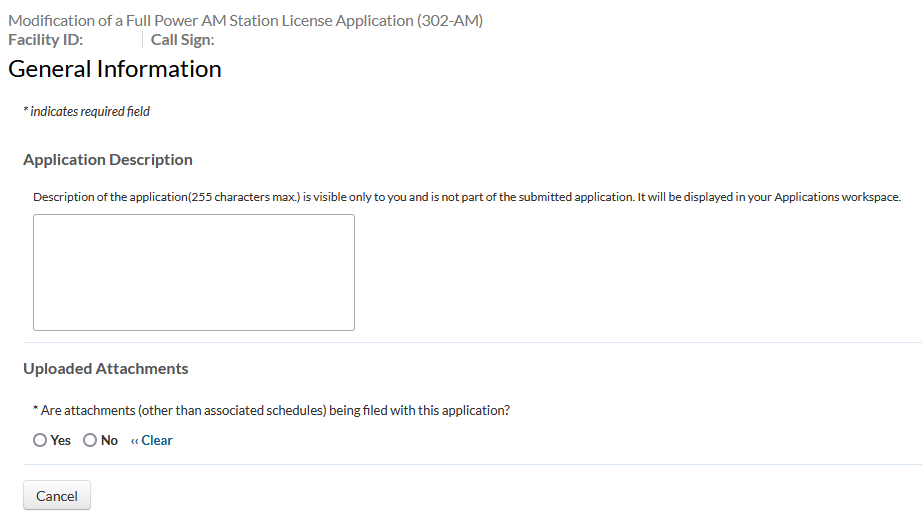Click the General Information heading
This screenshot has width=922, height=525.
tap(115, 69)
